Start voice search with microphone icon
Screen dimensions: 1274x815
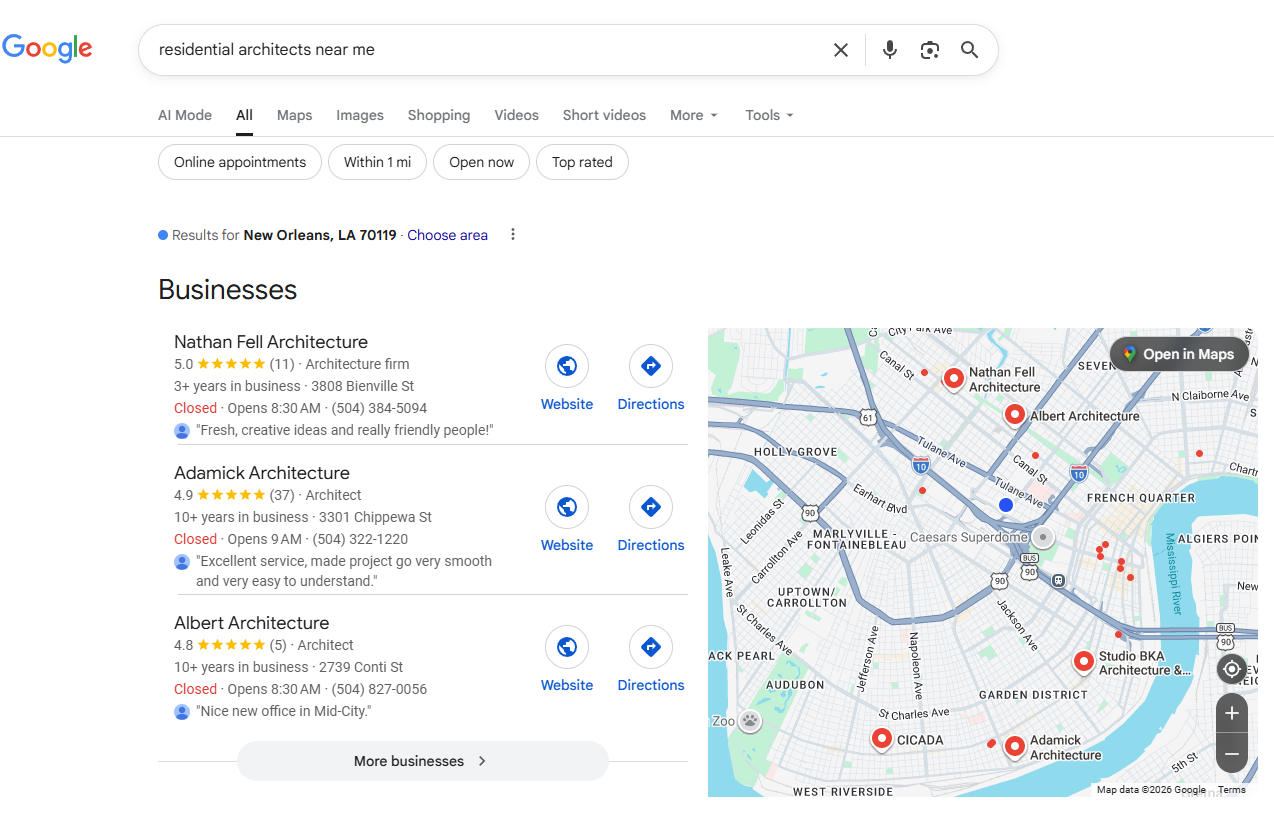coord(889,50)
